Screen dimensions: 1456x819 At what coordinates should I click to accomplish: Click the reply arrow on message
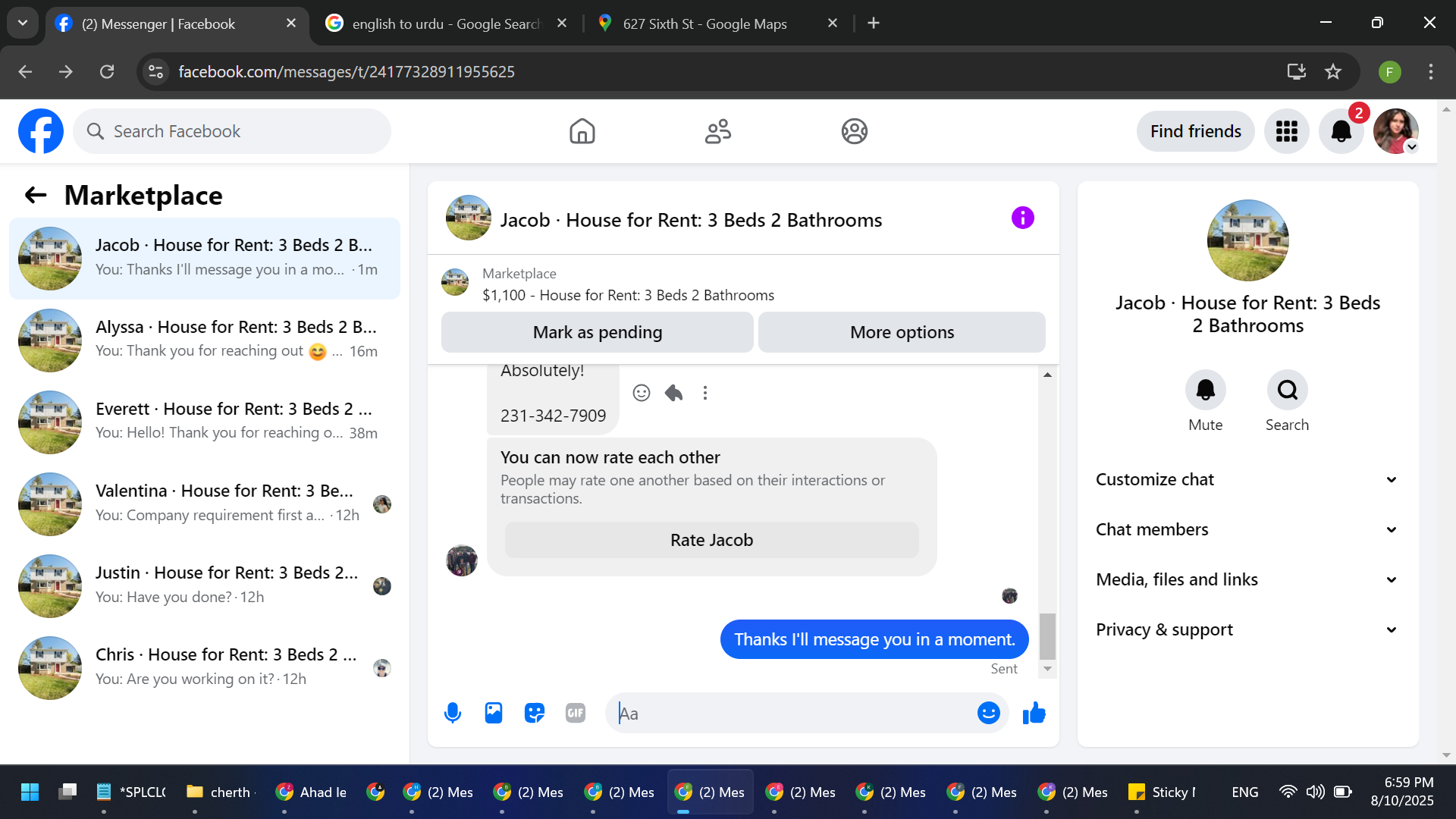pos(673,393)
